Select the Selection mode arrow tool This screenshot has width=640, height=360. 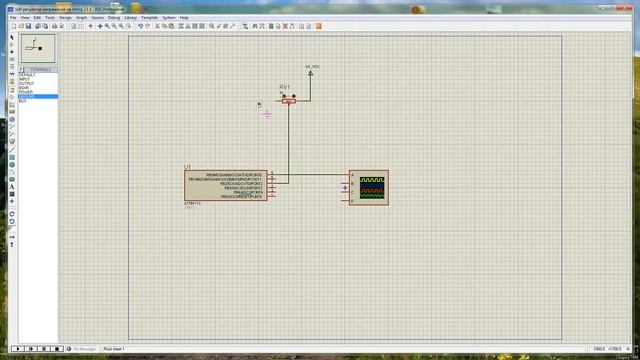point(12,37)
